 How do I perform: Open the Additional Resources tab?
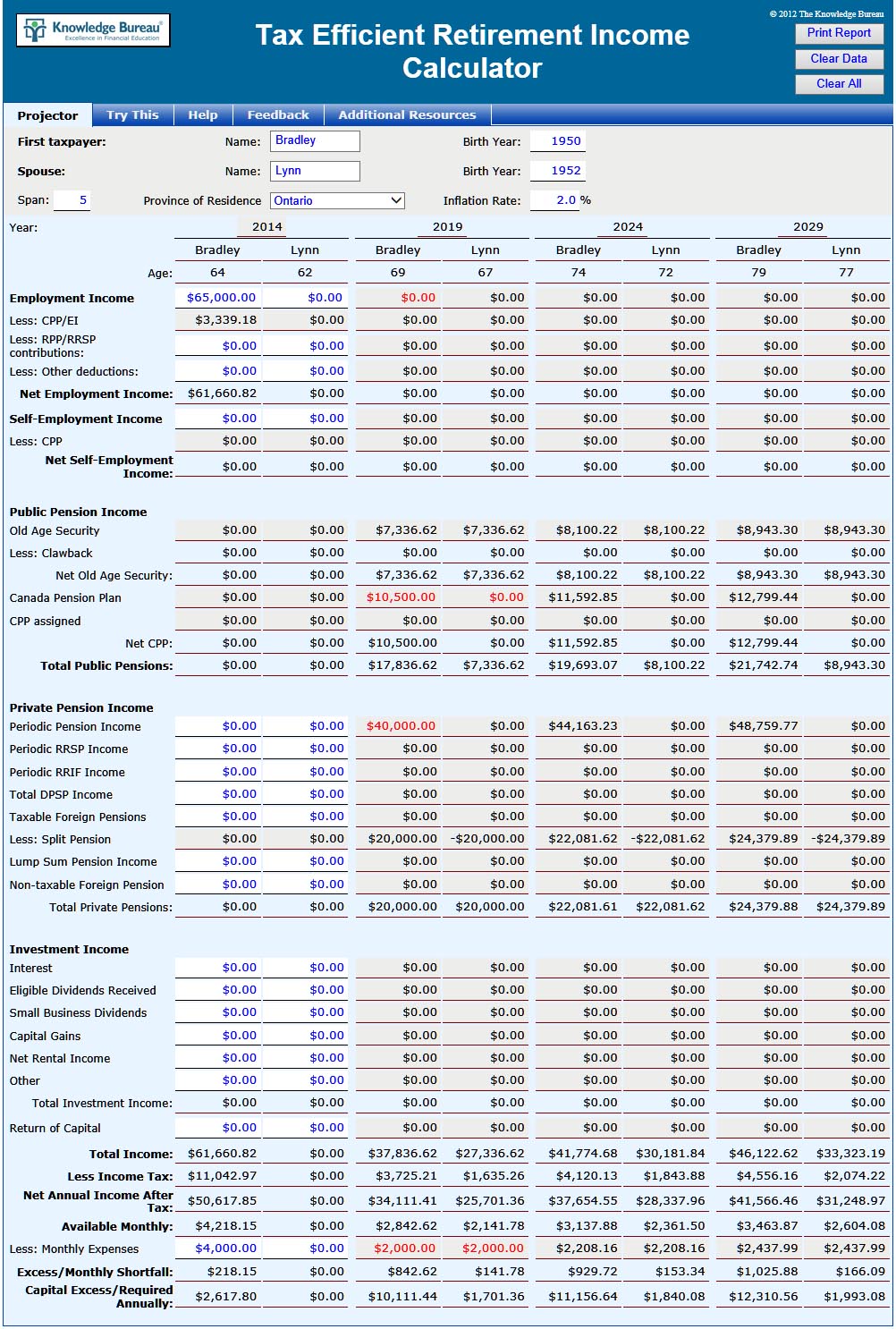[407, 115]
